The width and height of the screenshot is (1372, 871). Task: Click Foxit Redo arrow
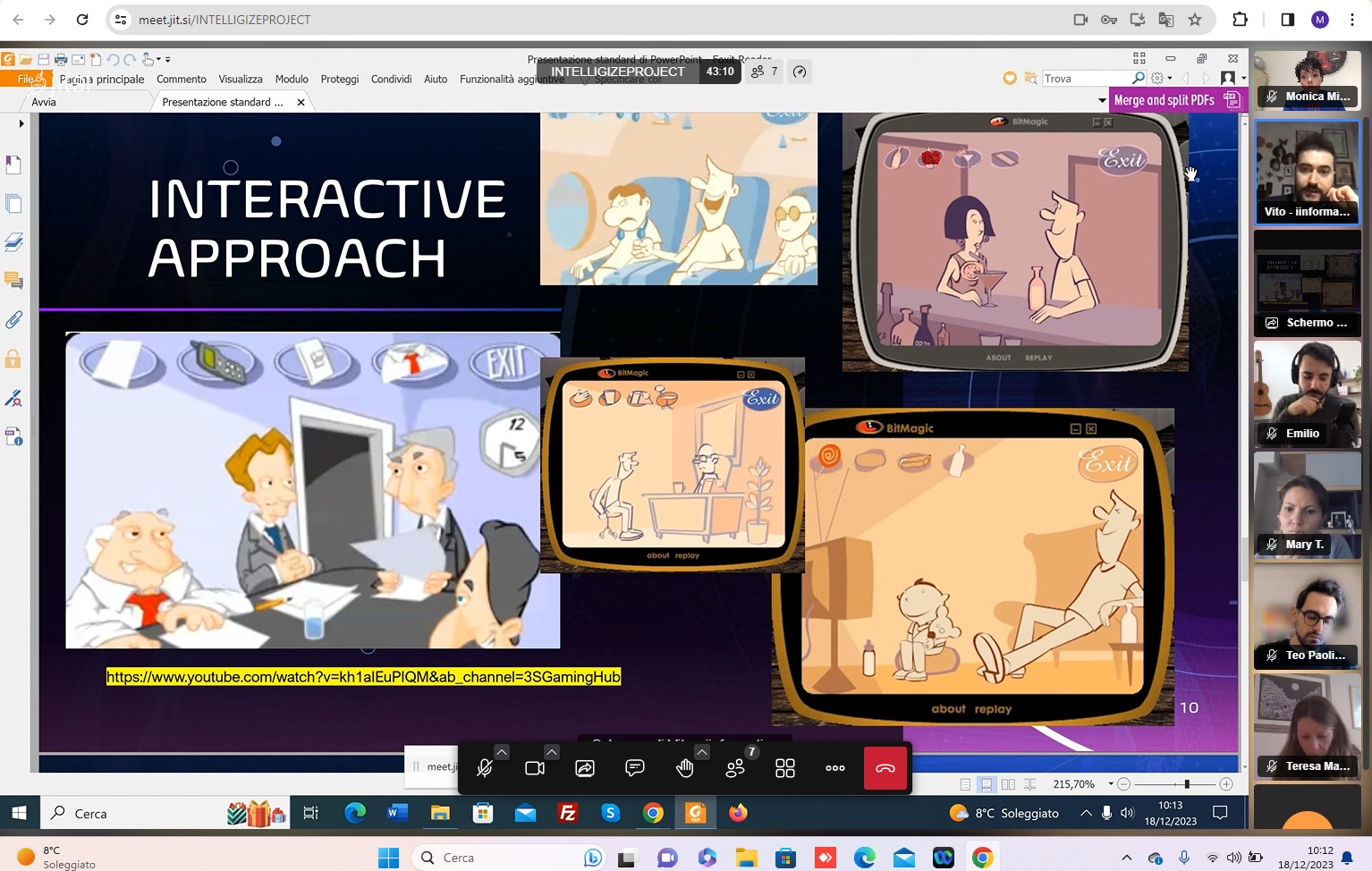(x=130, y=60)
